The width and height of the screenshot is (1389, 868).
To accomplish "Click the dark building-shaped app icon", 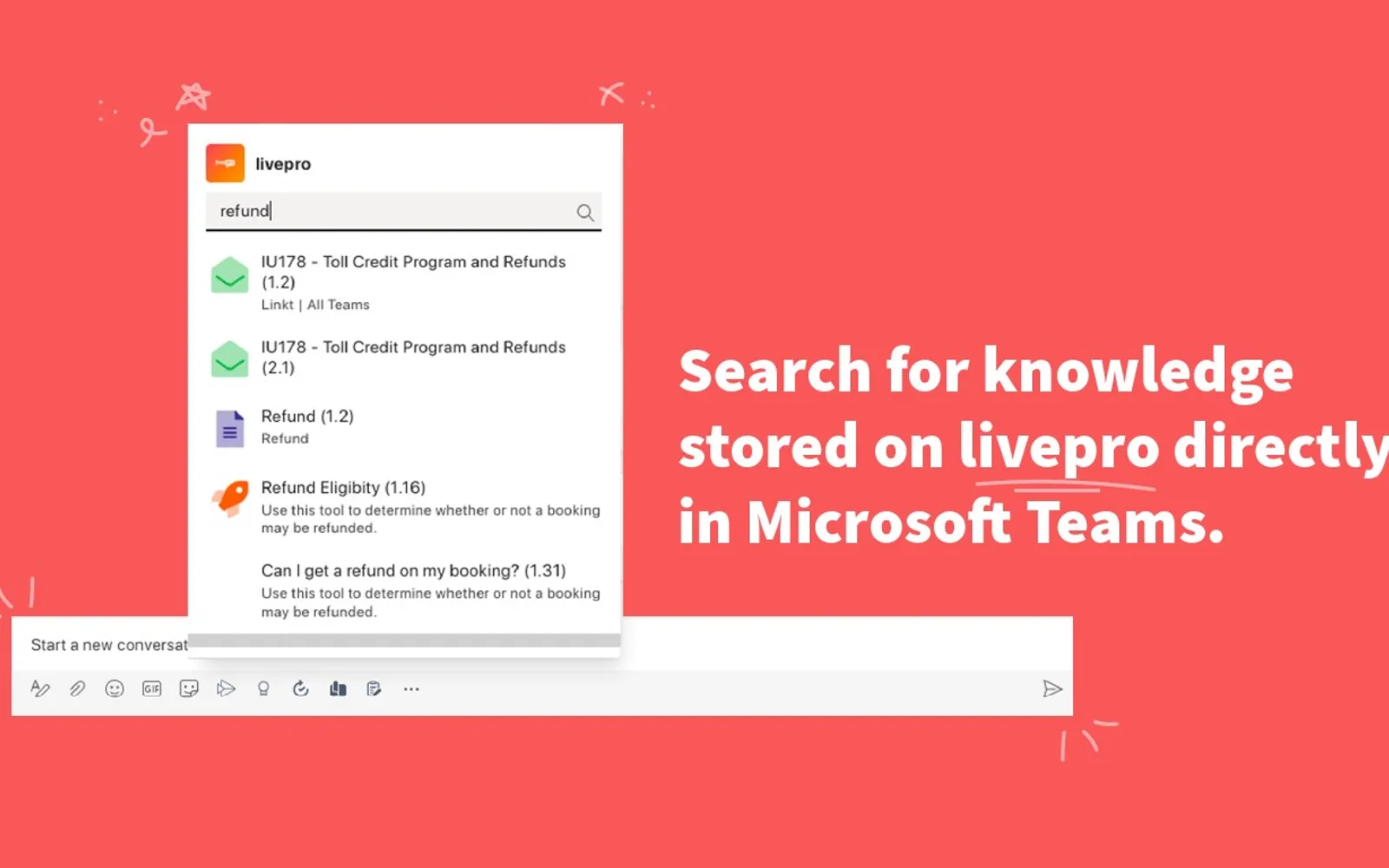I will point(338,688).
